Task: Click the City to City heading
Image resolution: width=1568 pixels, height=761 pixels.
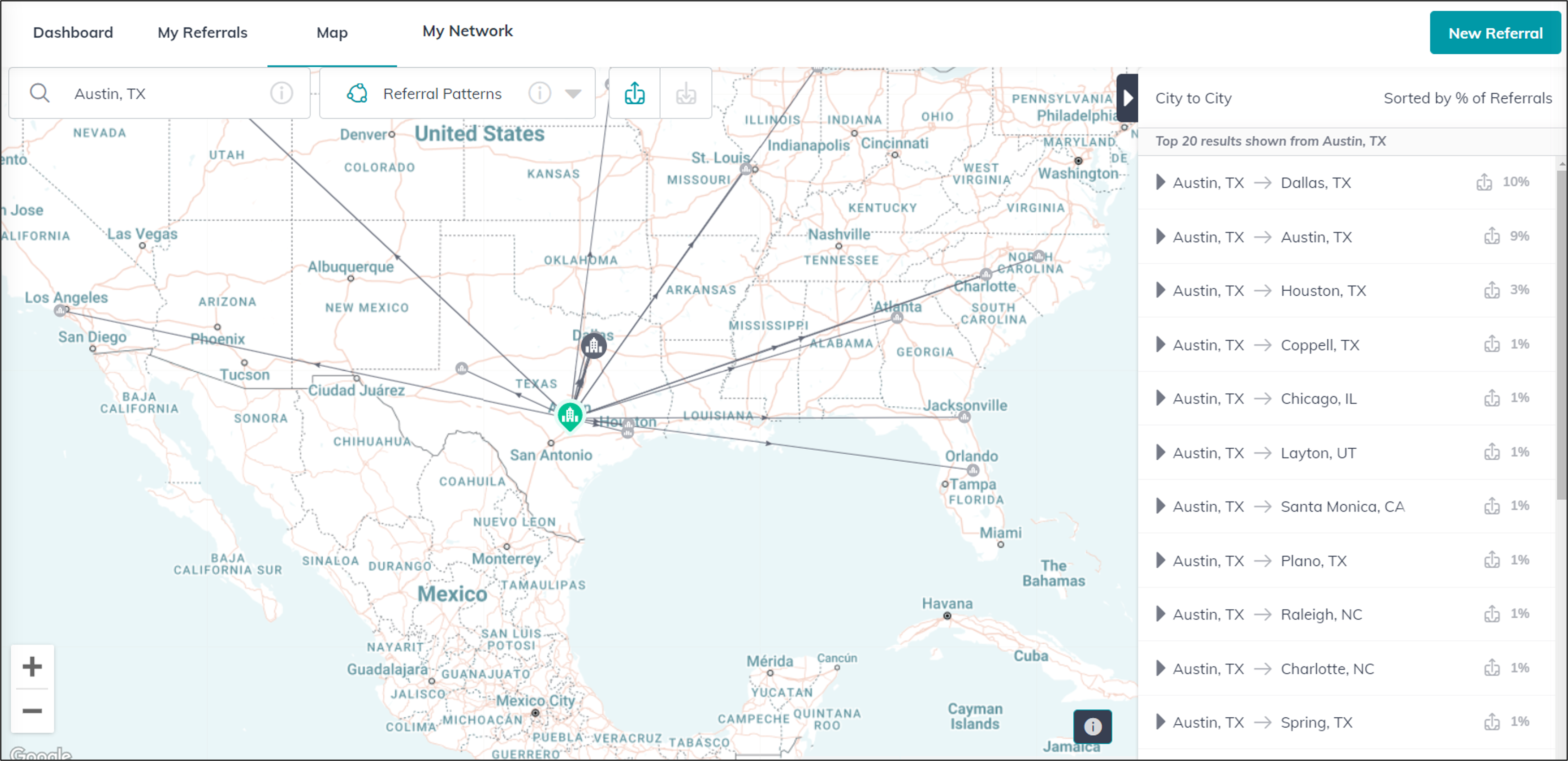Action: coord(1193,98)
